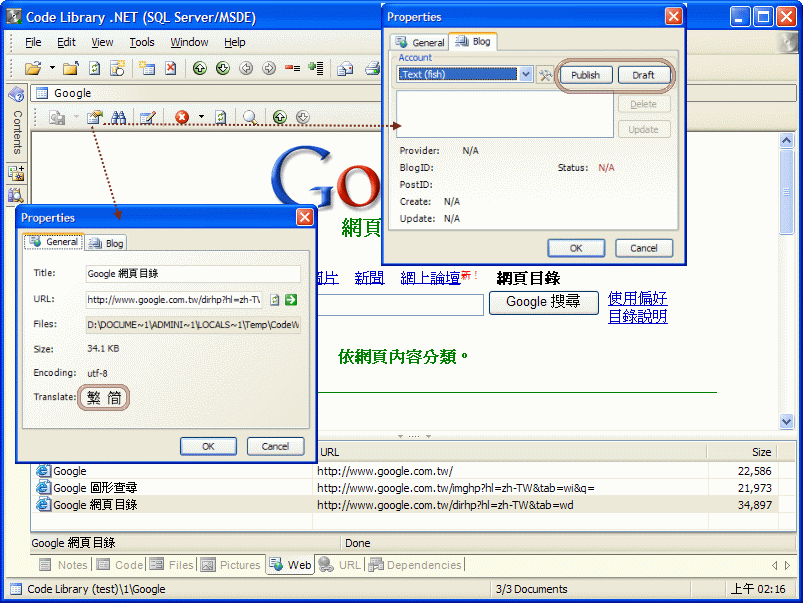Click the binoculars find icon in web toolbar

[x=119, y=117]
